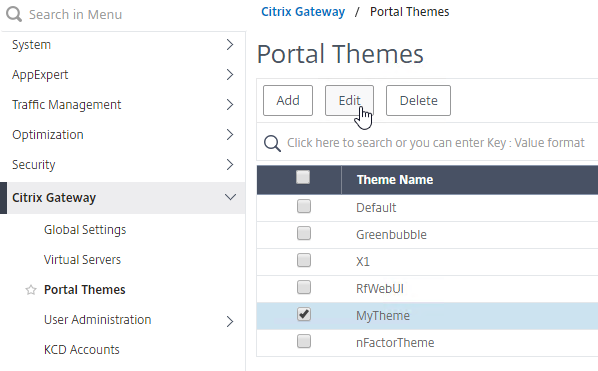Check the Default theme checkbox
Viewport: 598px width, 371px height.
304,206
